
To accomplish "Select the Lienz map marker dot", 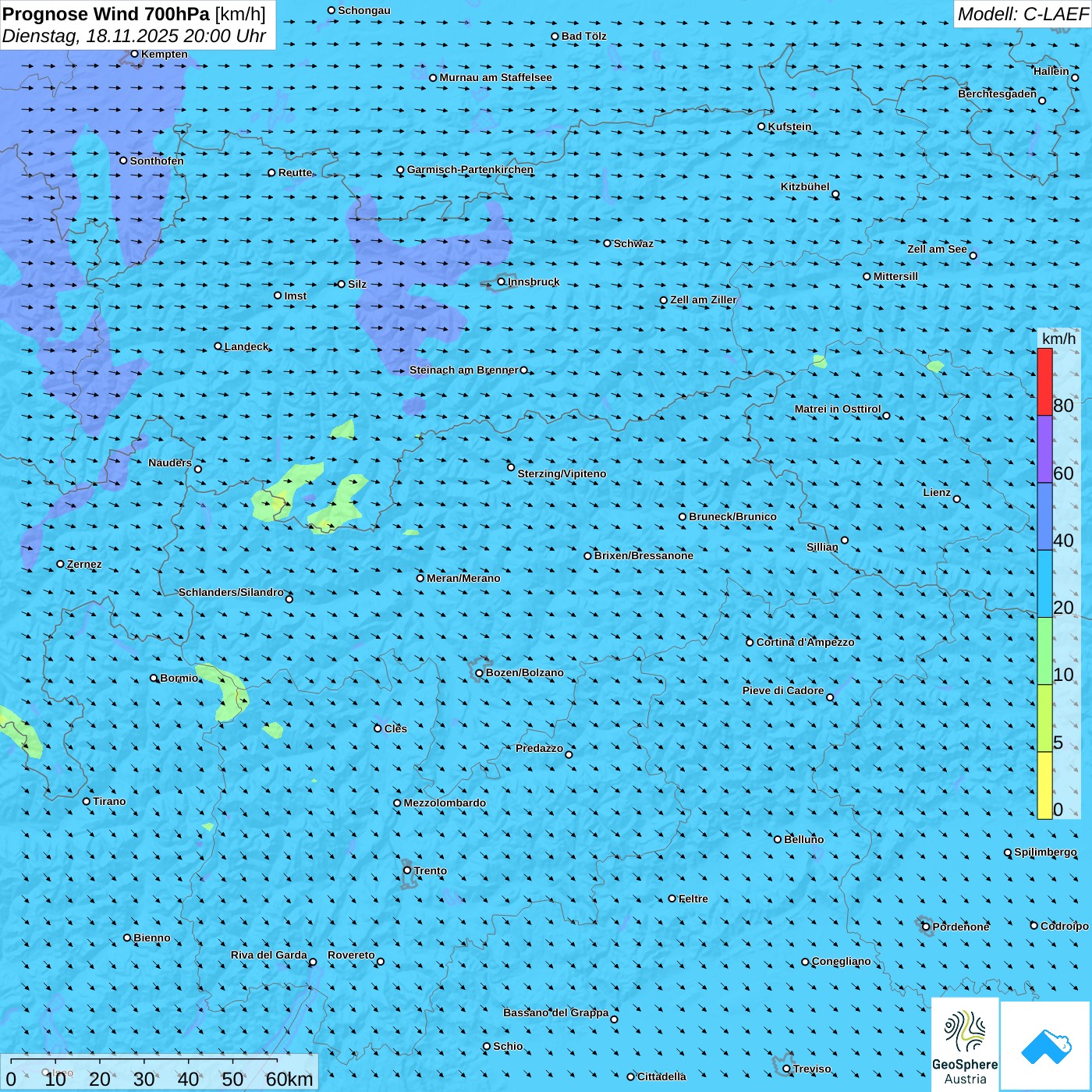I will [957, 499].
